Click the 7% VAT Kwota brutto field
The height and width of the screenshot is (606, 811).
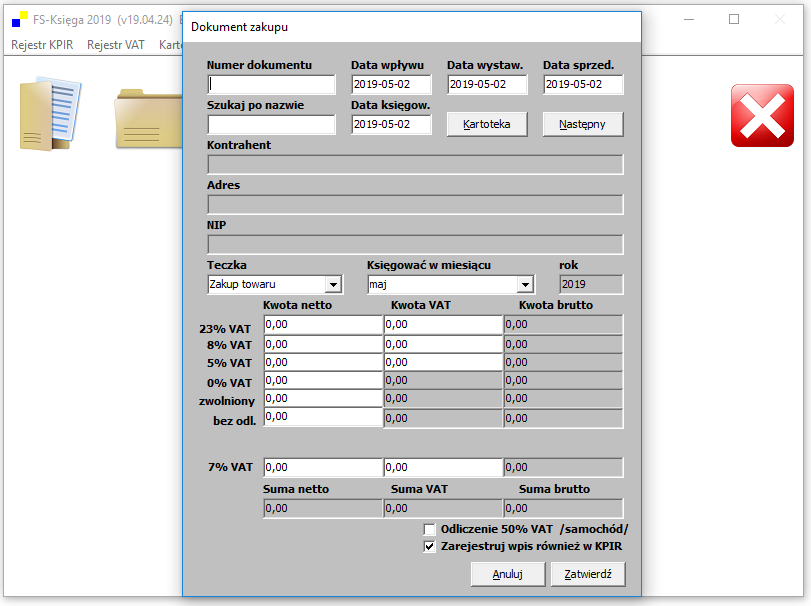point(564,467)
